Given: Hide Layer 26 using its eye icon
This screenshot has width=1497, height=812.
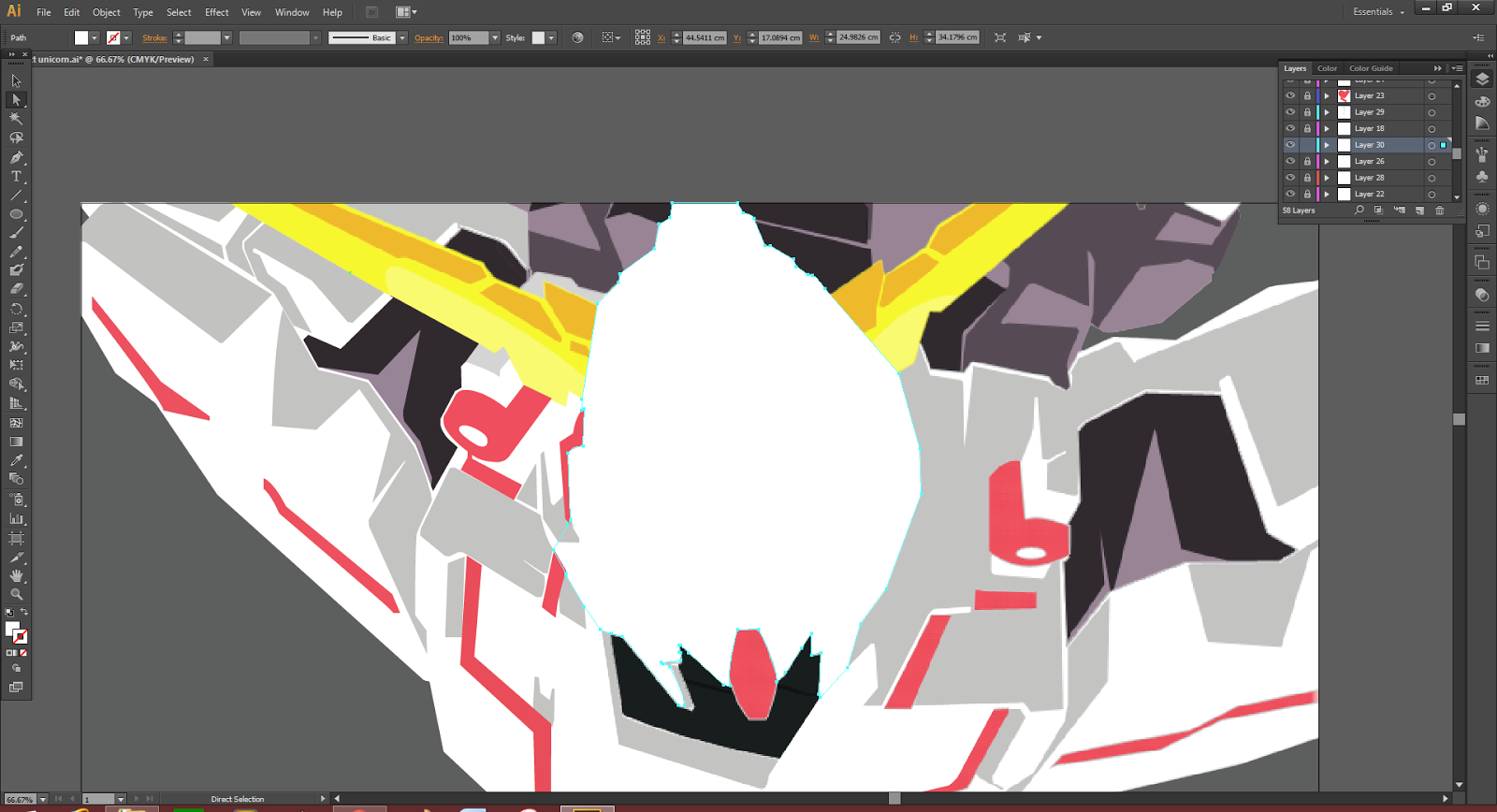Looking at the screenshot, I should pos(1290,161).
